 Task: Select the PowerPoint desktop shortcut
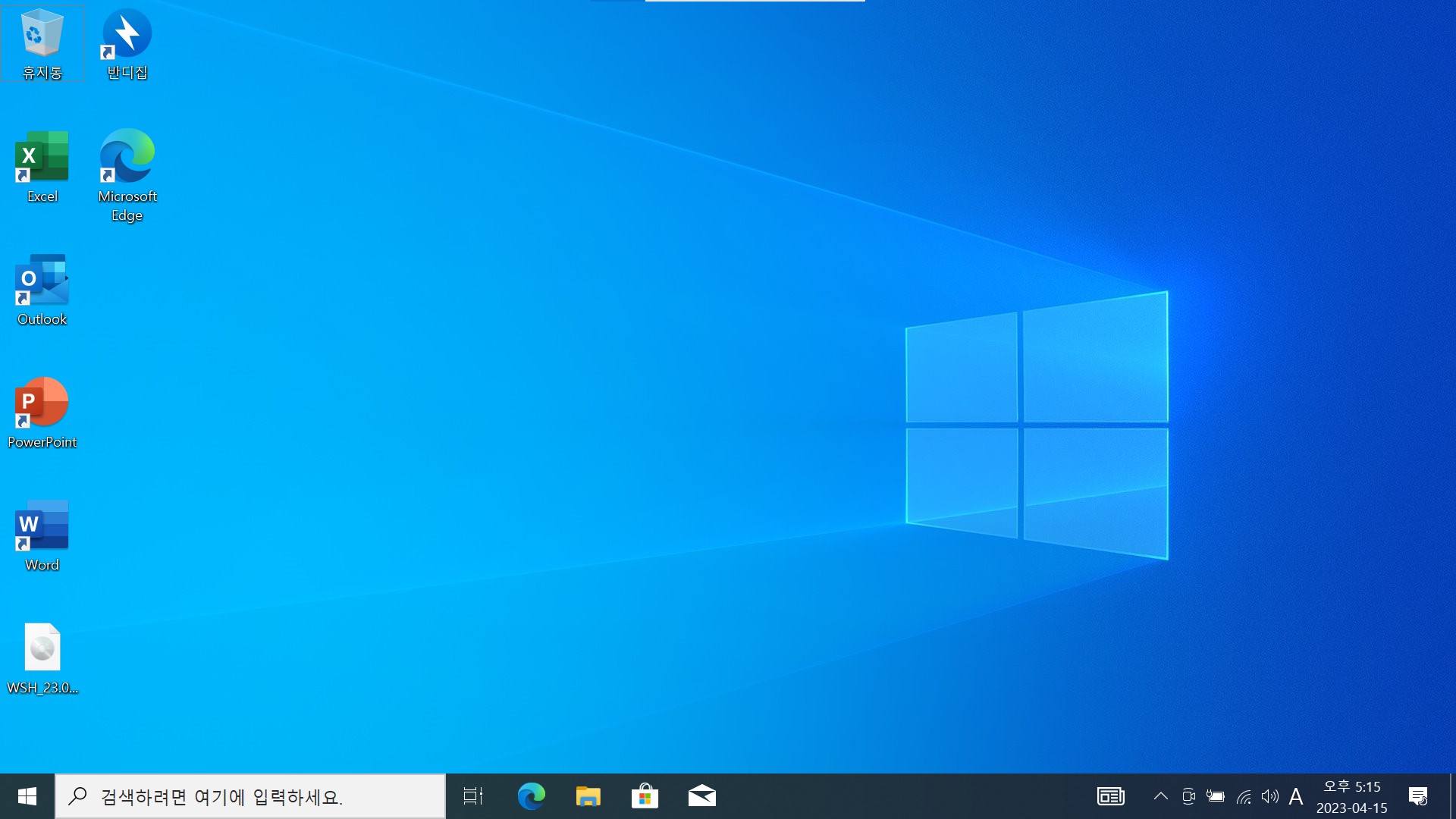click(x=42, y=413)
